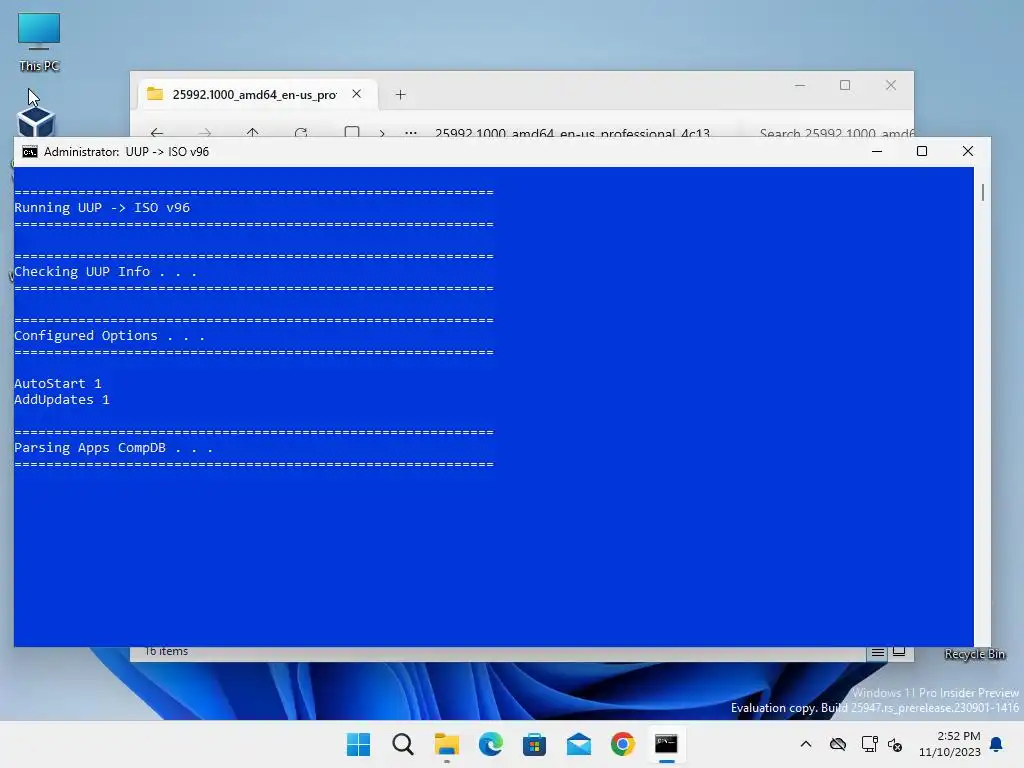This screenshot has height=768, width=1024.
Task: Click the 'Checking UUP Info' line
Action: (105, 272)
